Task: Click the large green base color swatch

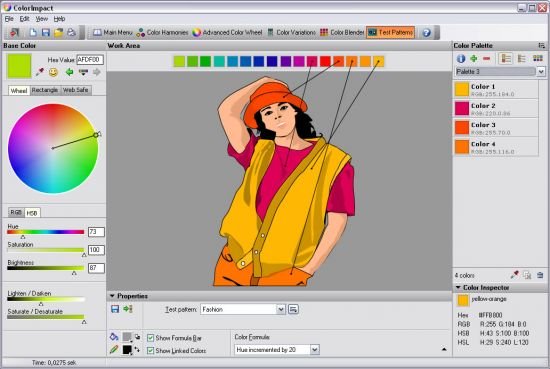Action: tap(19, 66)
